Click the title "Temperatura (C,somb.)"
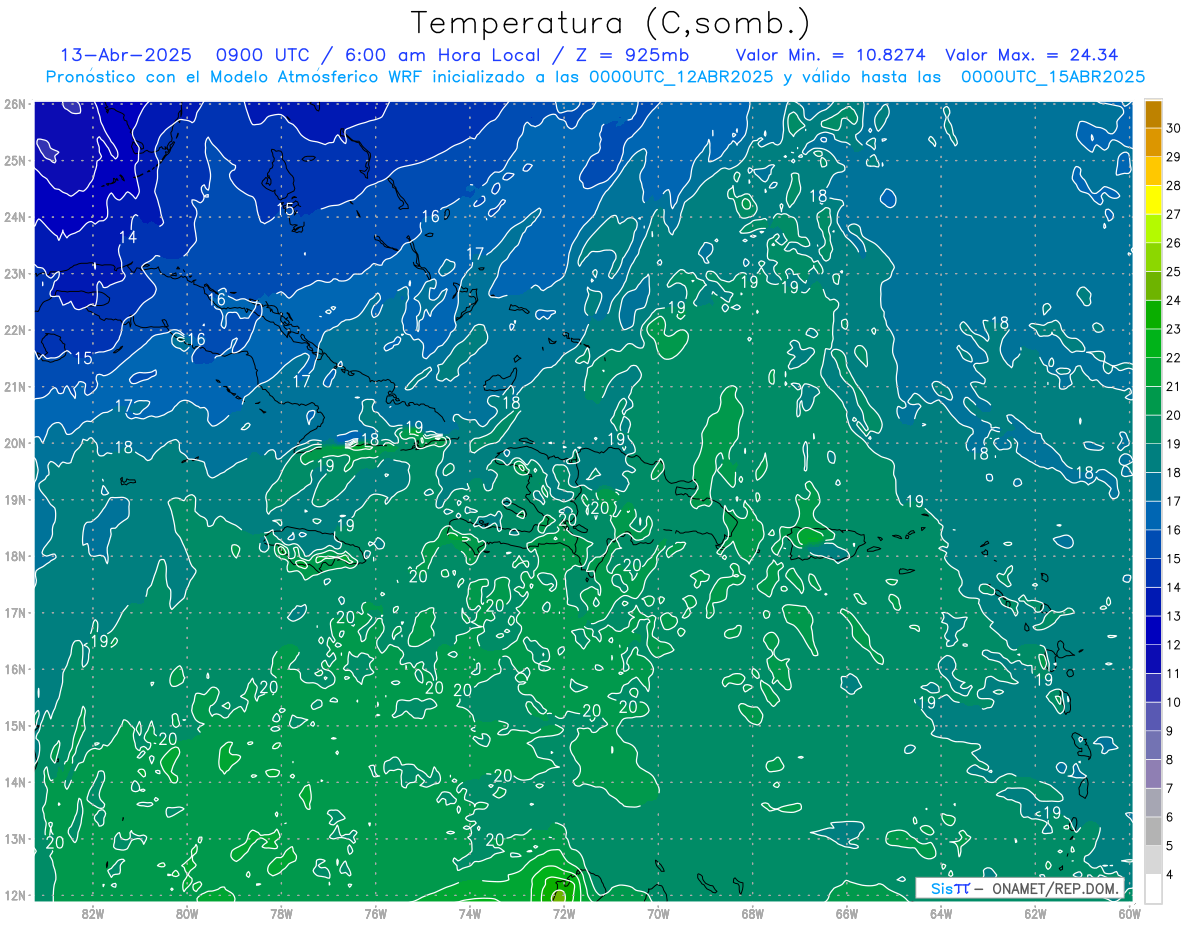 611,22
